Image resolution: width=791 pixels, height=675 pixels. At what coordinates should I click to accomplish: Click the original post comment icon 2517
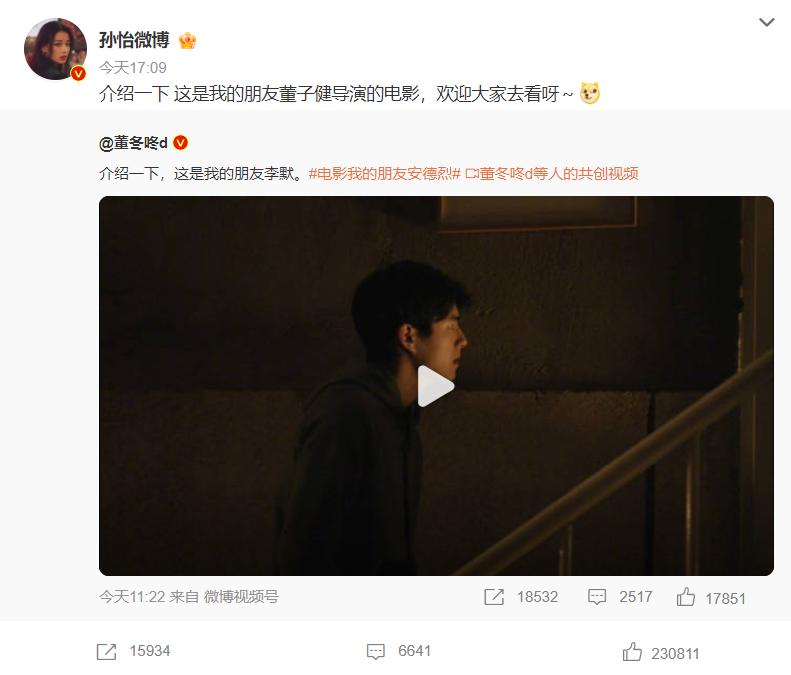(597, 597)
